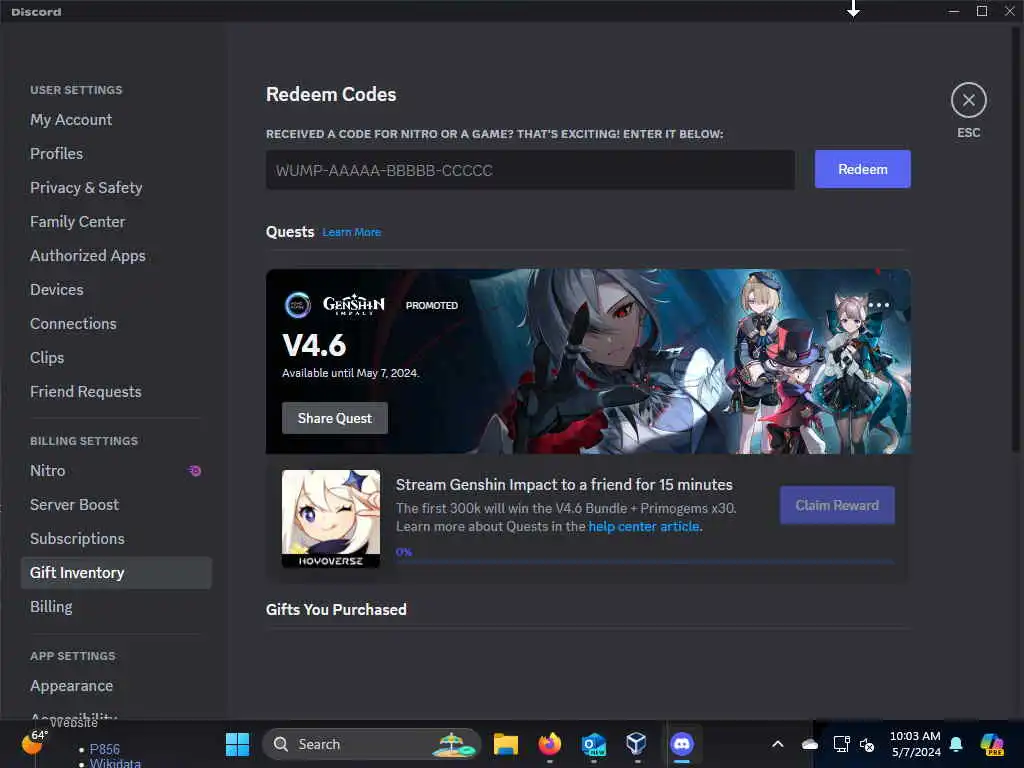Open My Account settings

(x=71, y=120)
